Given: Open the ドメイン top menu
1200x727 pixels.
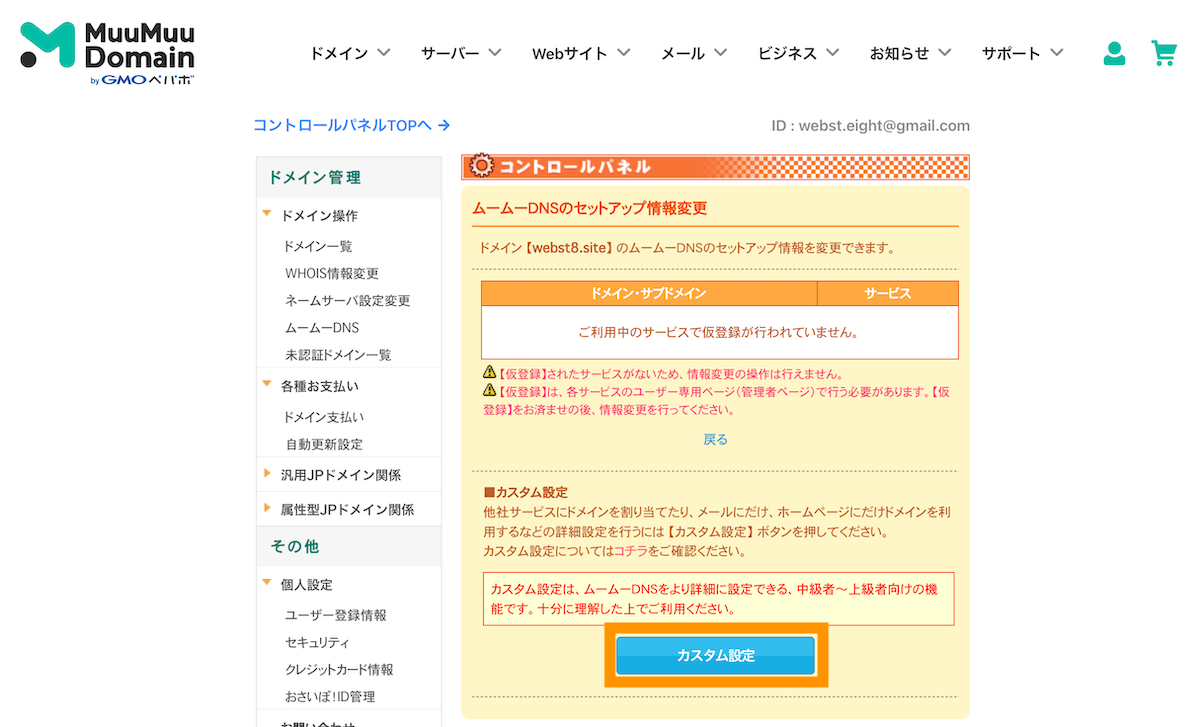Looking at the screenshot, I should point(339,53).
